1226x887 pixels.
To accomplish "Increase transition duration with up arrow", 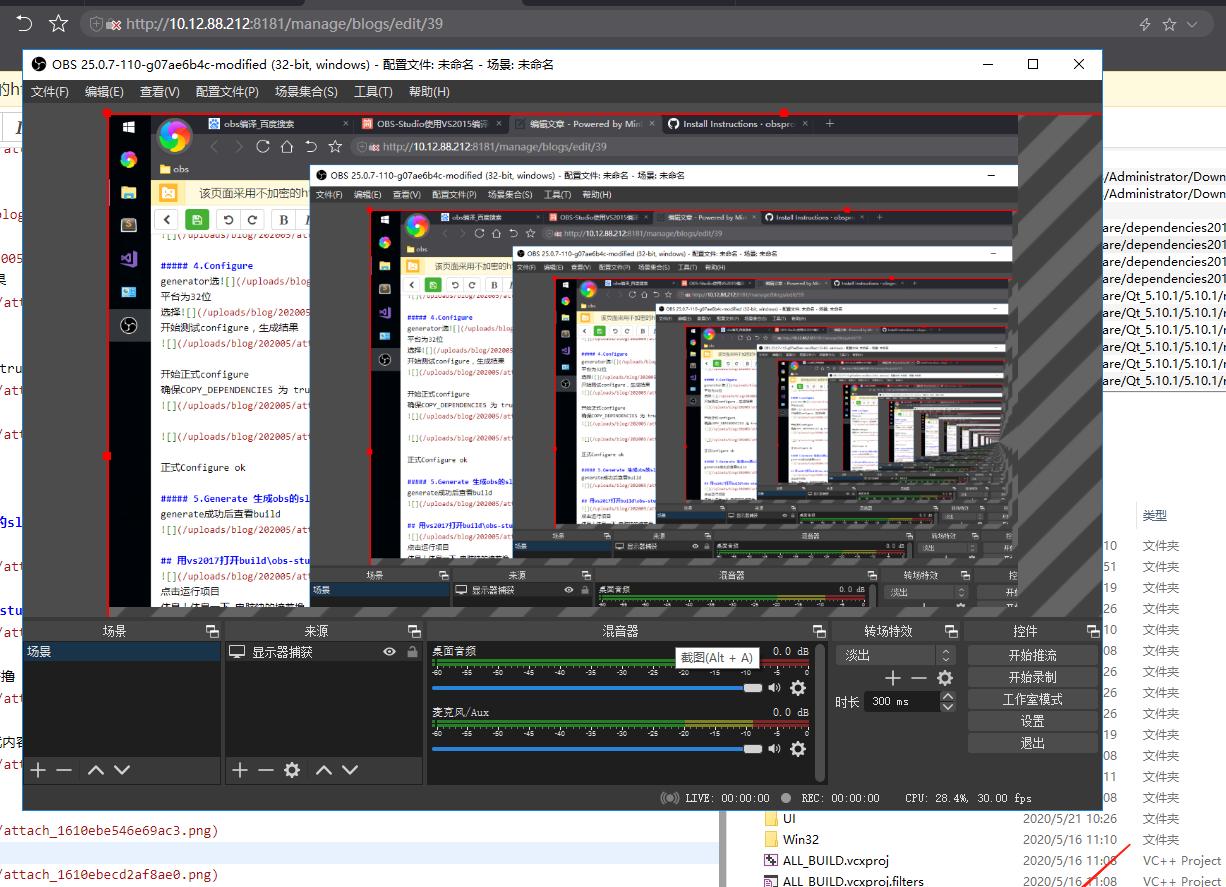I will point(948,697).
